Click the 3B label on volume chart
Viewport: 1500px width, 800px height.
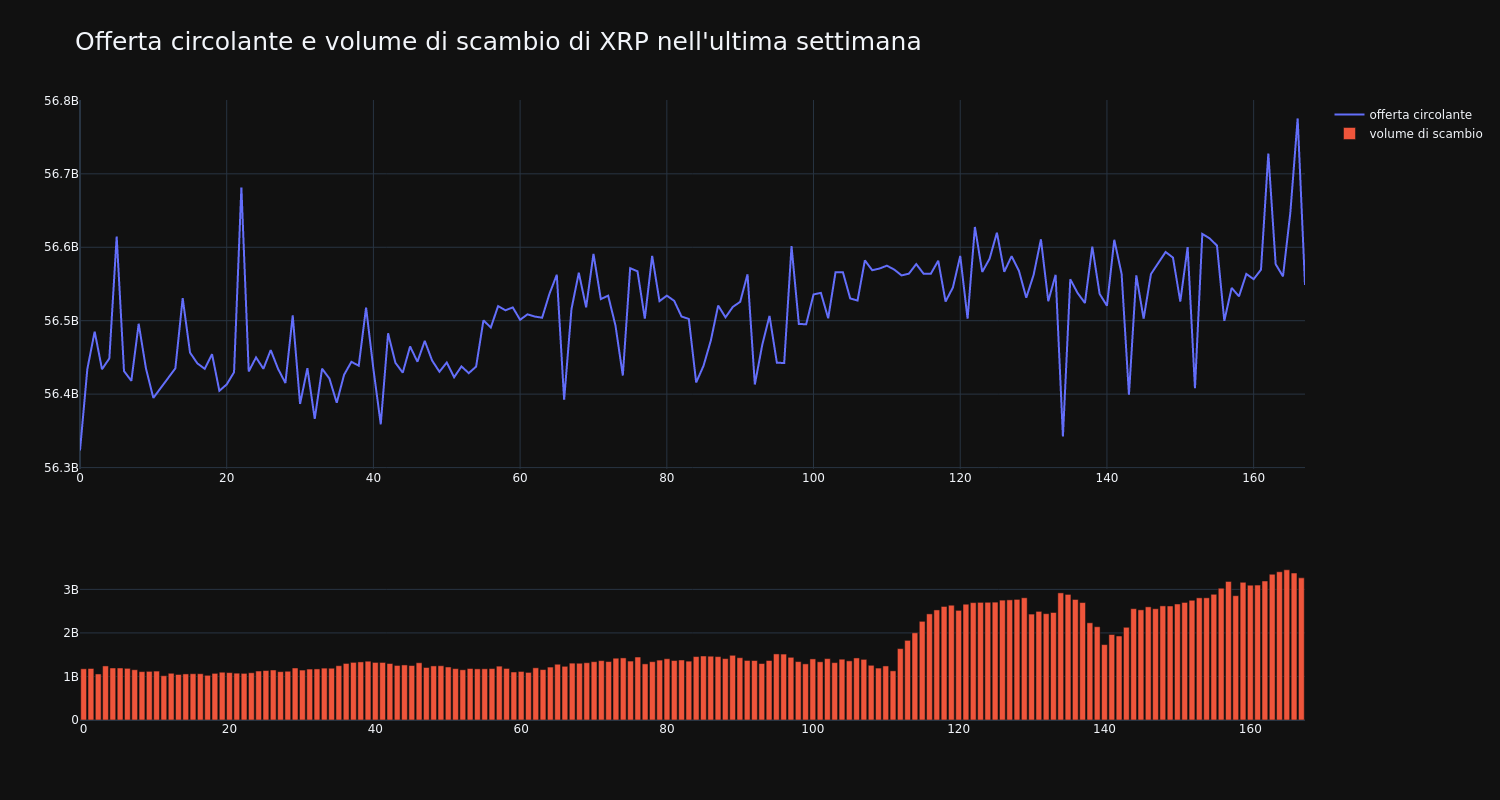tap(70, 589)
